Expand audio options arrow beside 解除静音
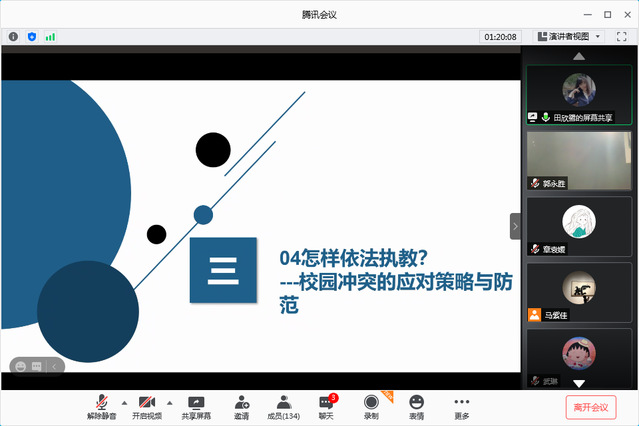 [x=124, y=401]
